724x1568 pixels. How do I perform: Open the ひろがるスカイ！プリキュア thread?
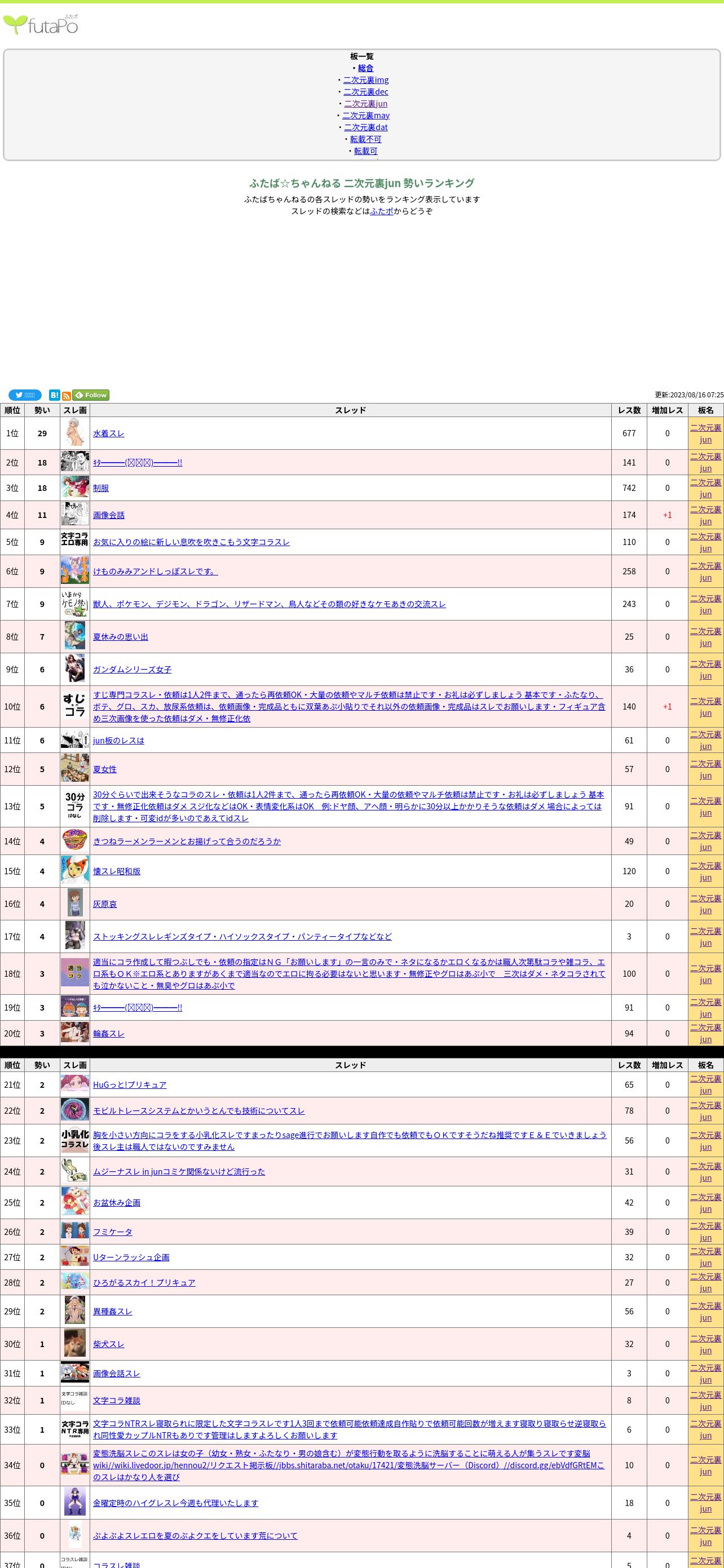pos(144,1282)
